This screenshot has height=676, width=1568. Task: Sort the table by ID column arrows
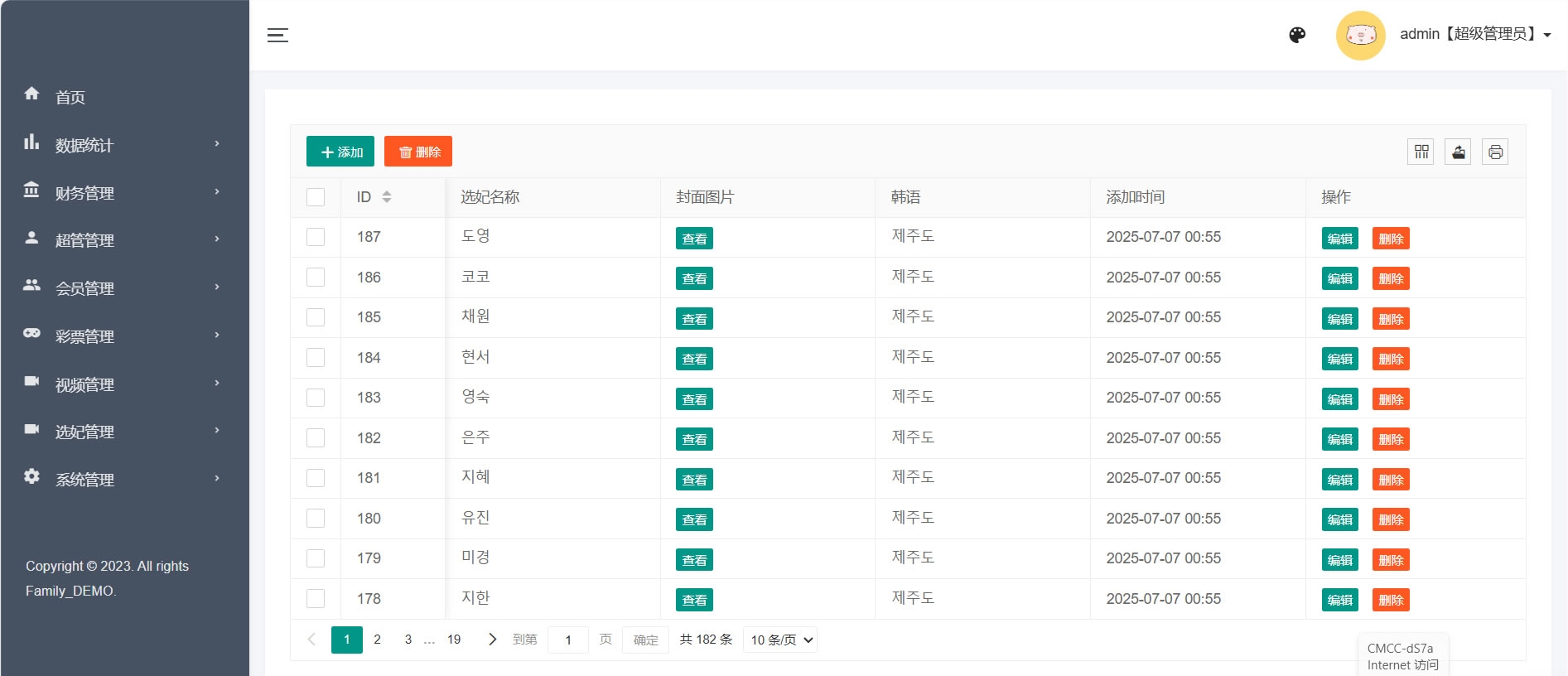(x=387, y=197)
